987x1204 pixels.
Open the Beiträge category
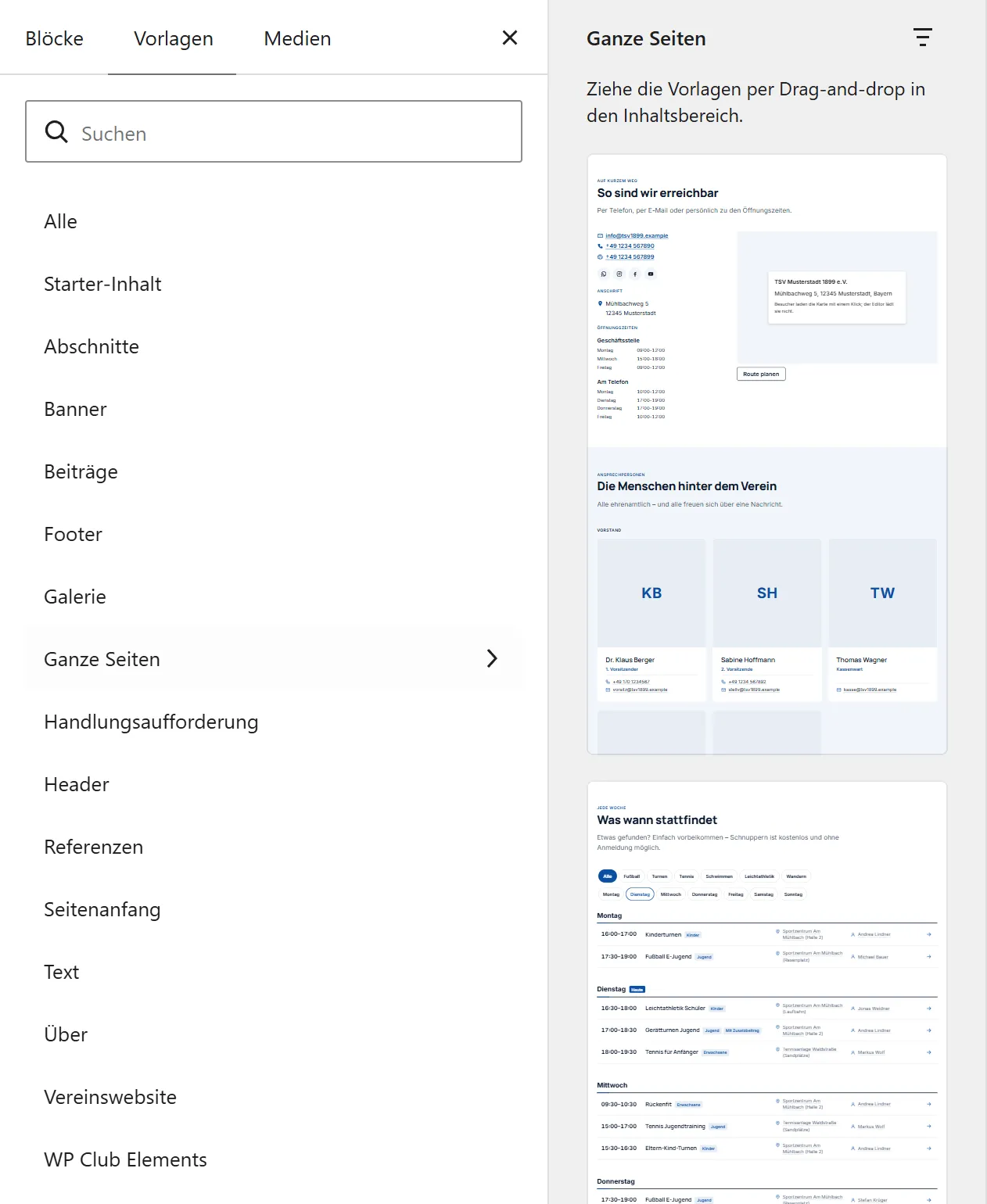[x=274, y=471]
